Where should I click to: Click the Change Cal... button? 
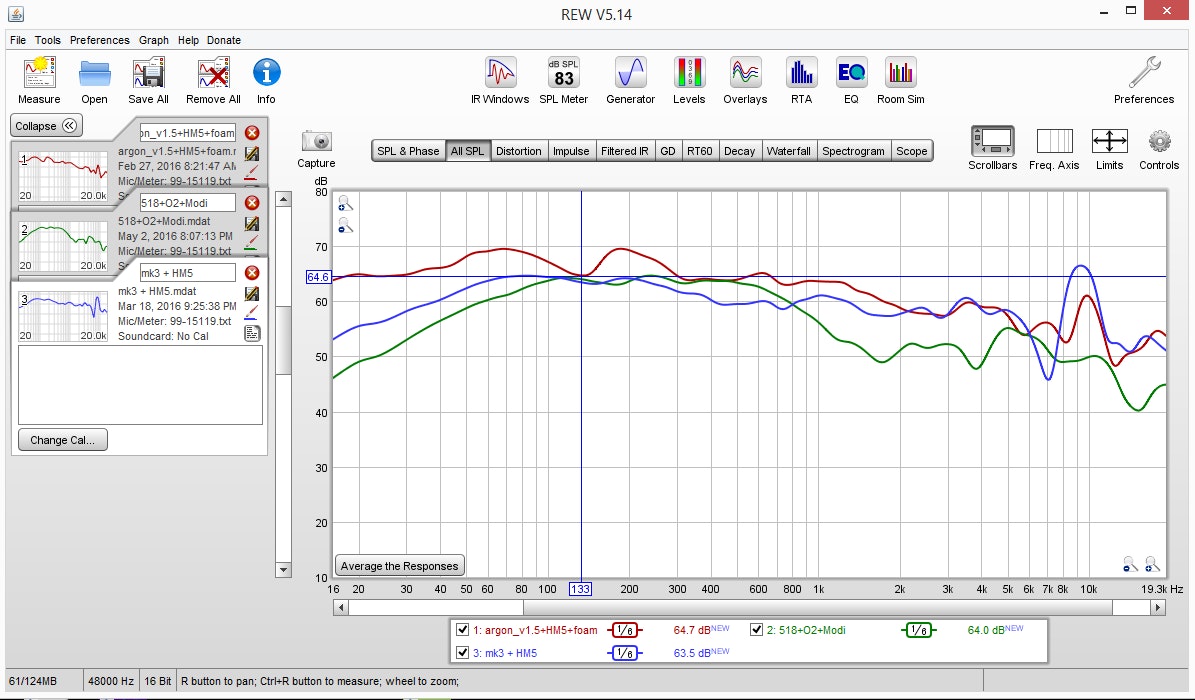tap(62, 440)
